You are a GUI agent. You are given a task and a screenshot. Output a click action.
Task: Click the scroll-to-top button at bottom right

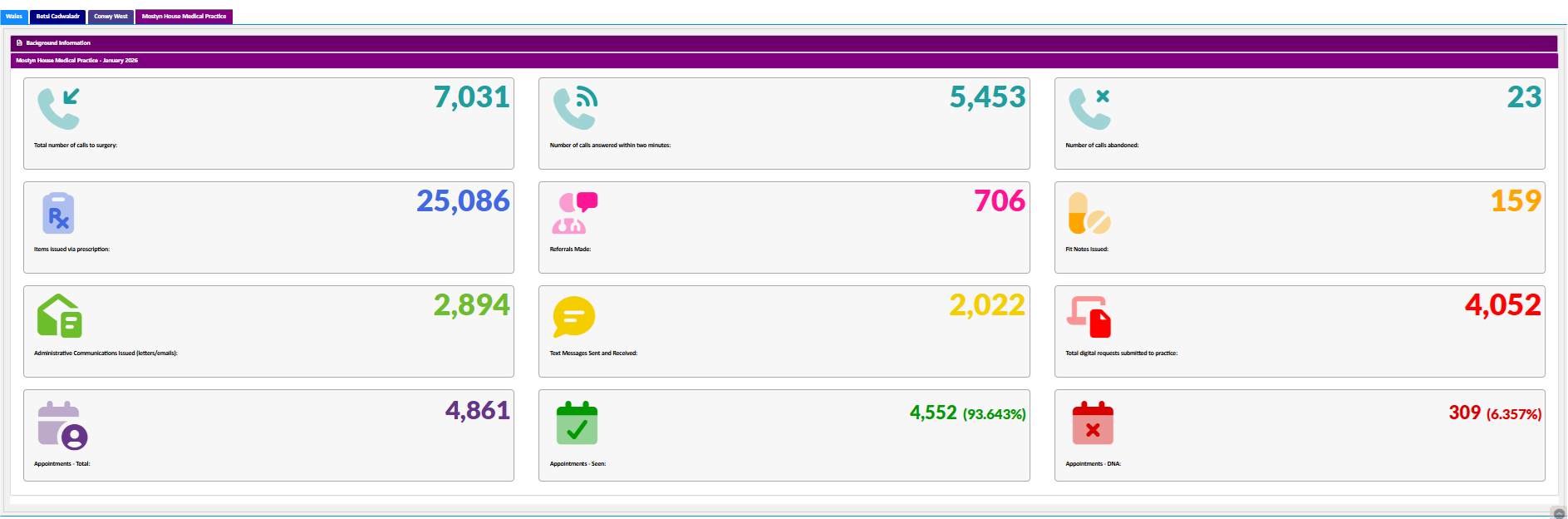(1559, 513)
